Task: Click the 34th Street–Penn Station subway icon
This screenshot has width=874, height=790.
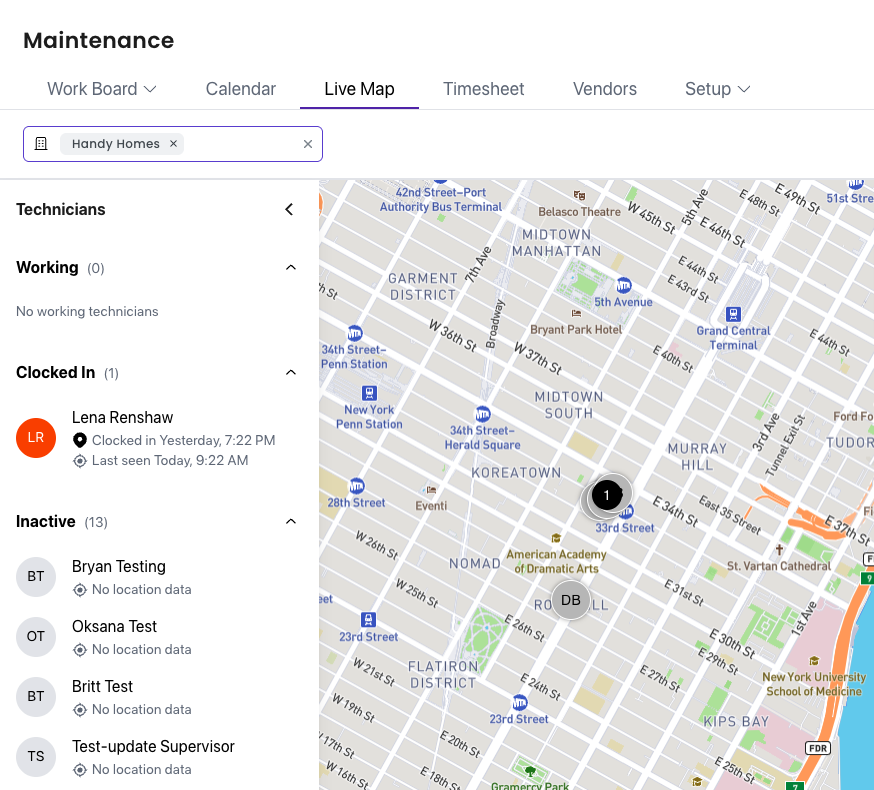Action: click(x=355, y=333)
